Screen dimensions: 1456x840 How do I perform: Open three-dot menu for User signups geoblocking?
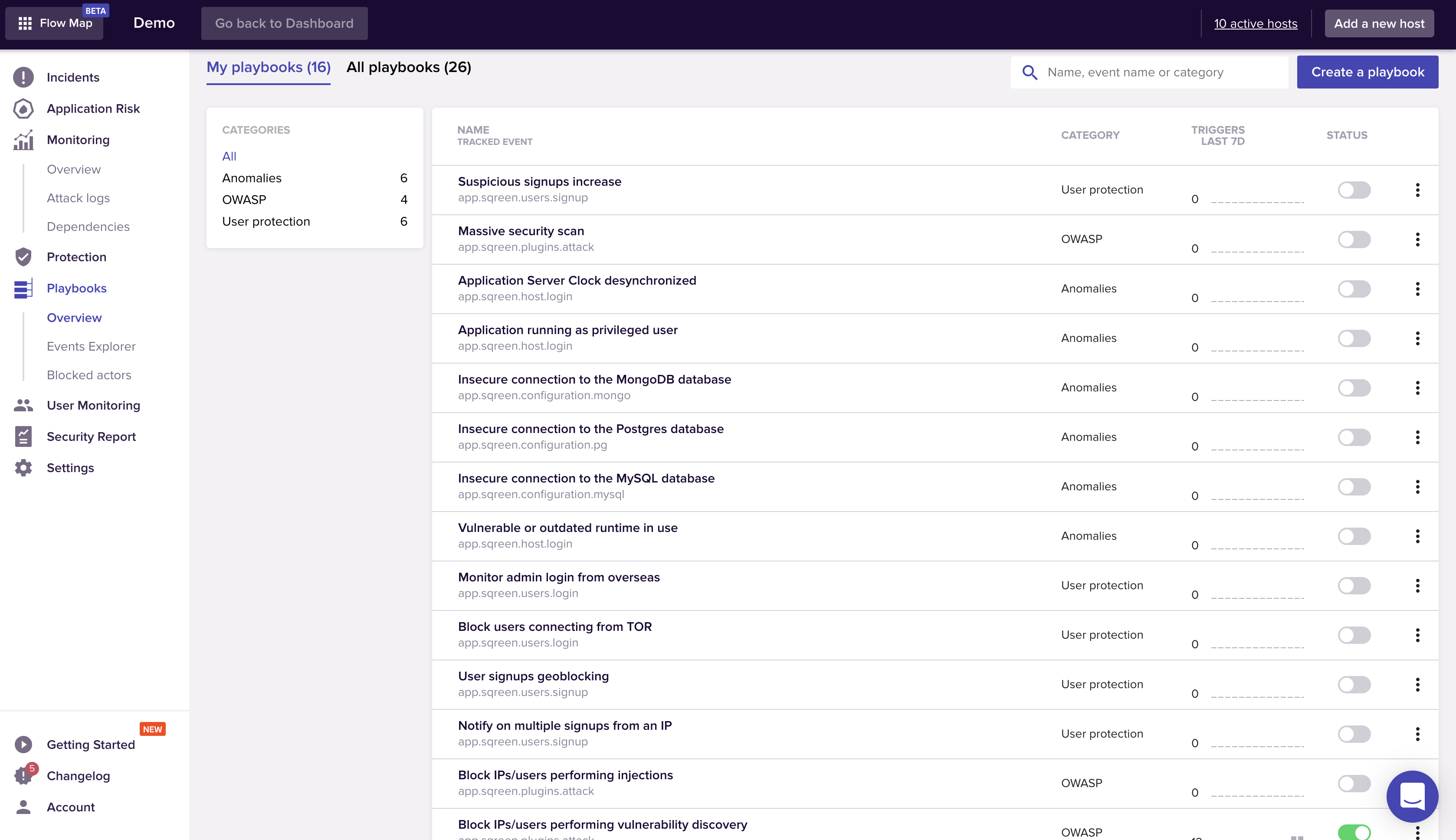1417,685
